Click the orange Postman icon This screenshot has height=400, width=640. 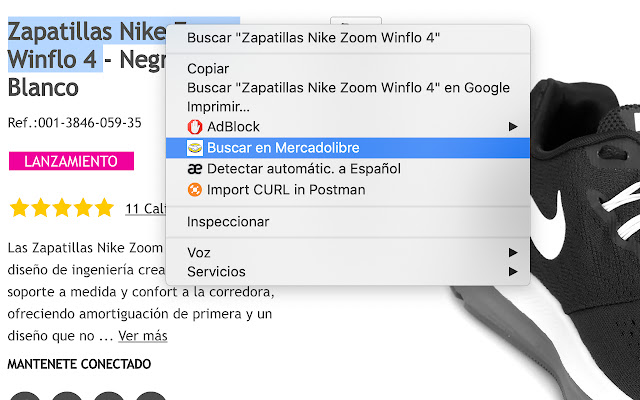point(195,190)
